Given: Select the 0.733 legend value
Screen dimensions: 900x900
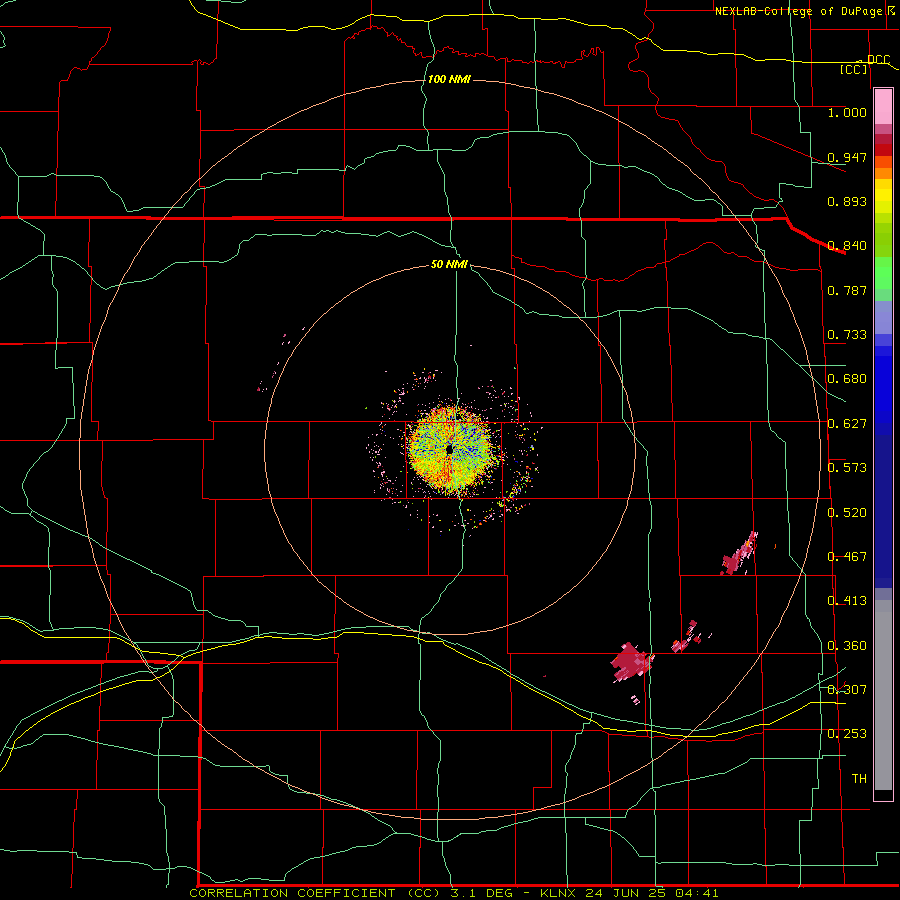Looking at the screenshot, I should [847, 335].
